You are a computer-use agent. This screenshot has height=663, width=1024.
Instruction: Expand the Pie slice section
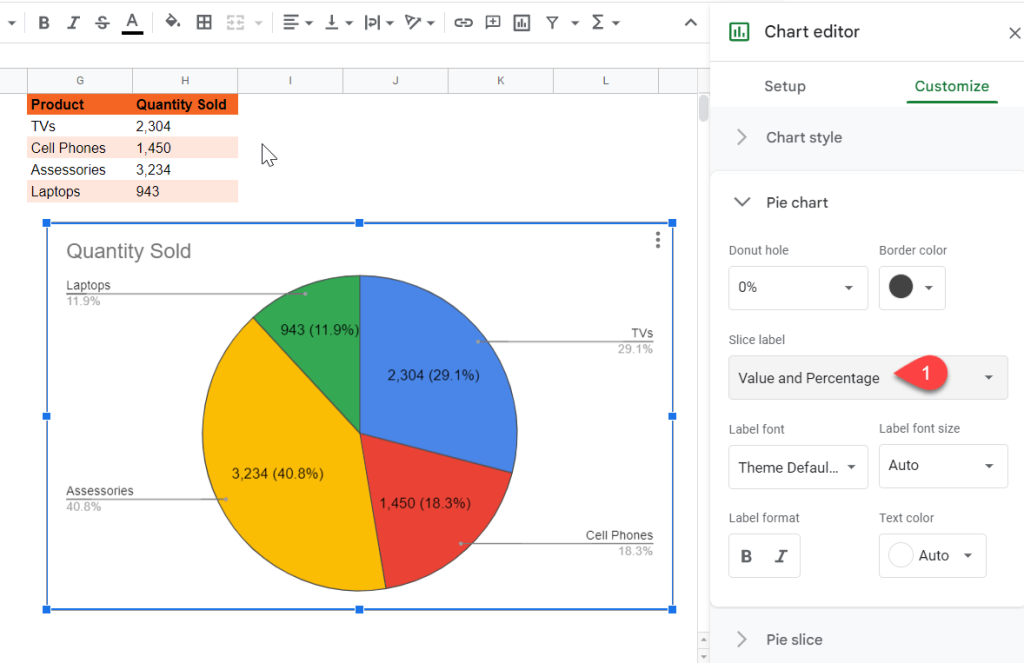coord(741,639)
